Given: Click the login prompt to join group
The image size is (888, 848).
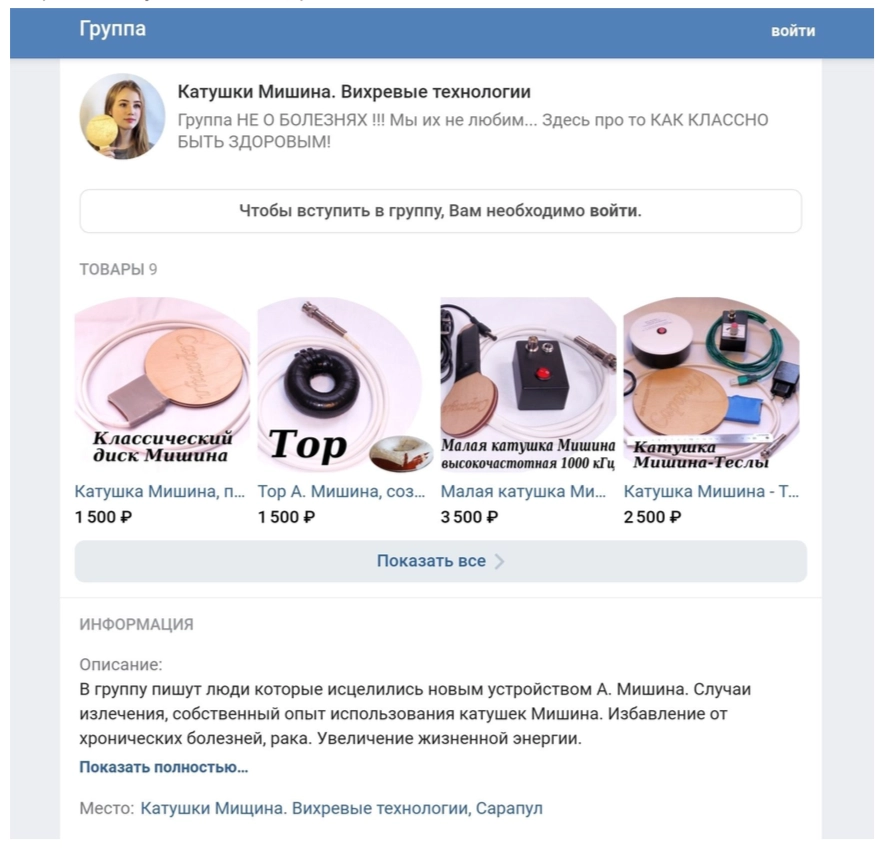Looking at the screenshot, I should [440, 211].
